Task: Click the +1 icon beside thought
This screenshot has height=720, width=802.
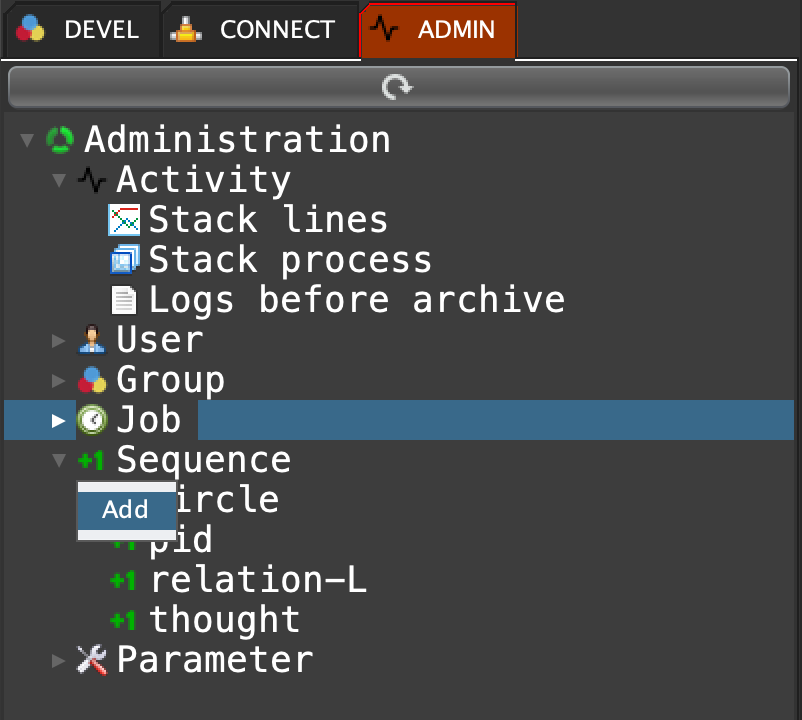Action: 124,620
